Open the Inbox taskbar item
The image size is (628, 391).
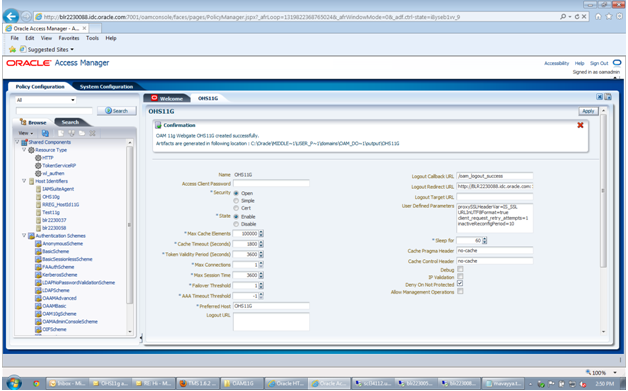67,383
